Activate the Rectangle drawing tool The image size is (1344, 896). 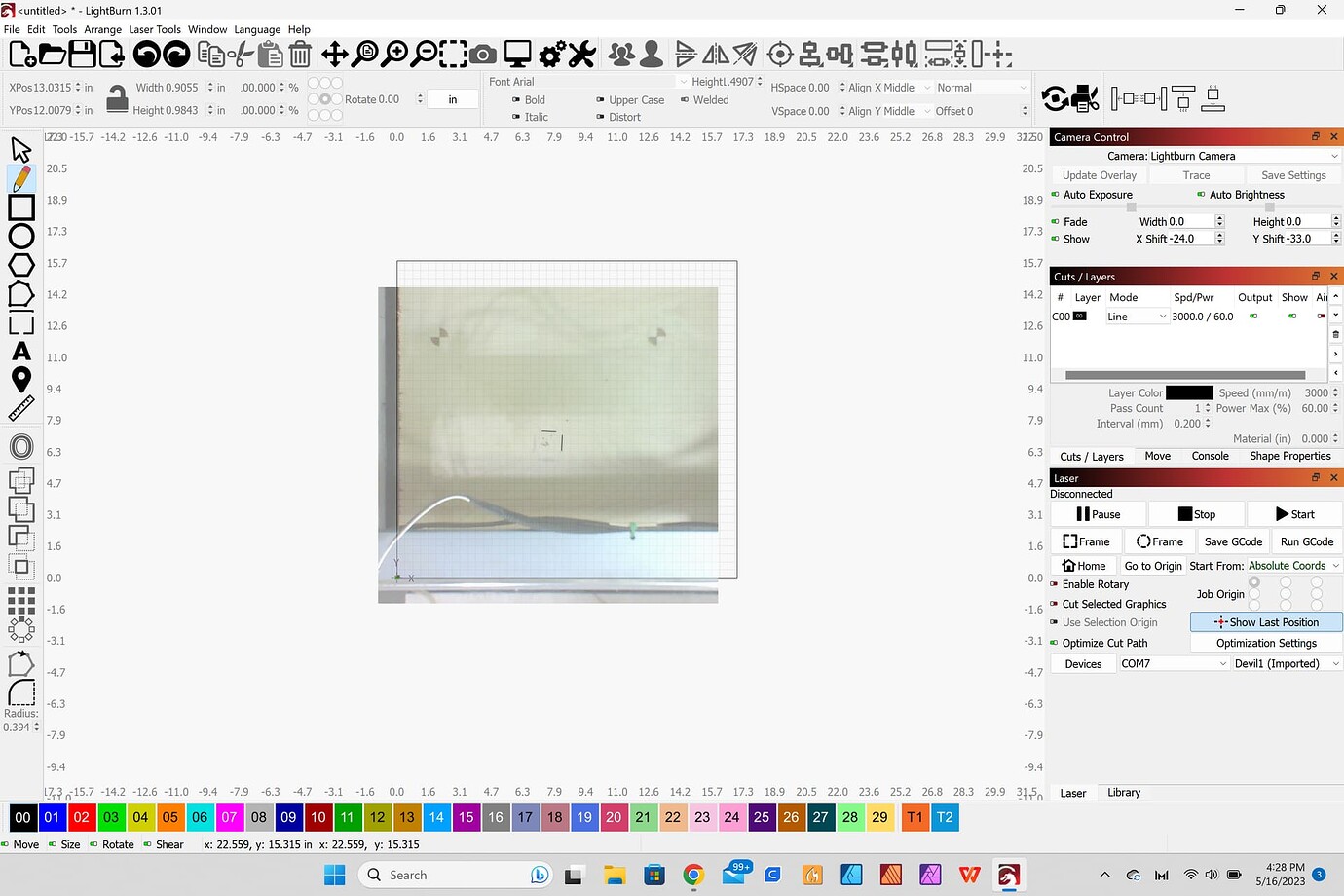(x=21, y=206)
